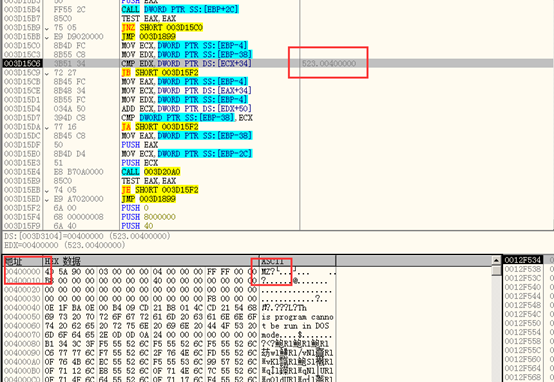Image resolution: width=554 pixels, height=382 pixels.
Task: Select stack address 0012F550
Action: coord(522,323)
